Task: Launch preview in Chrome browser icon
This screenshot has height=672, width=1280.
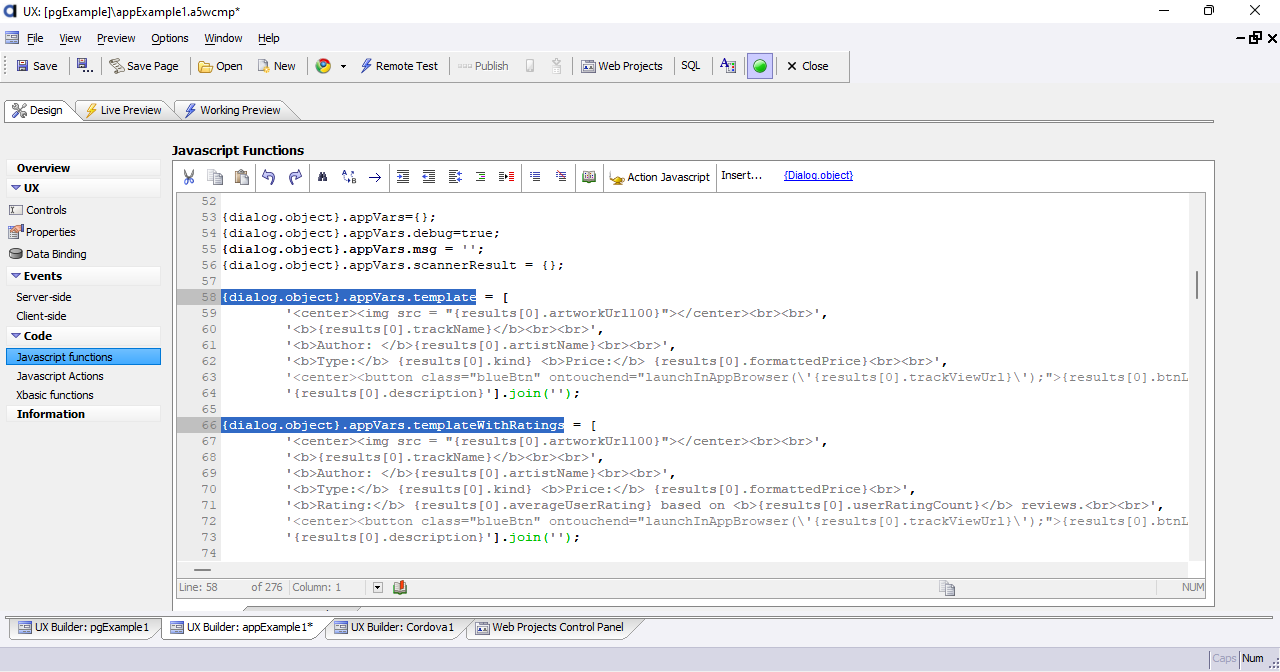Action: (323, 66)
